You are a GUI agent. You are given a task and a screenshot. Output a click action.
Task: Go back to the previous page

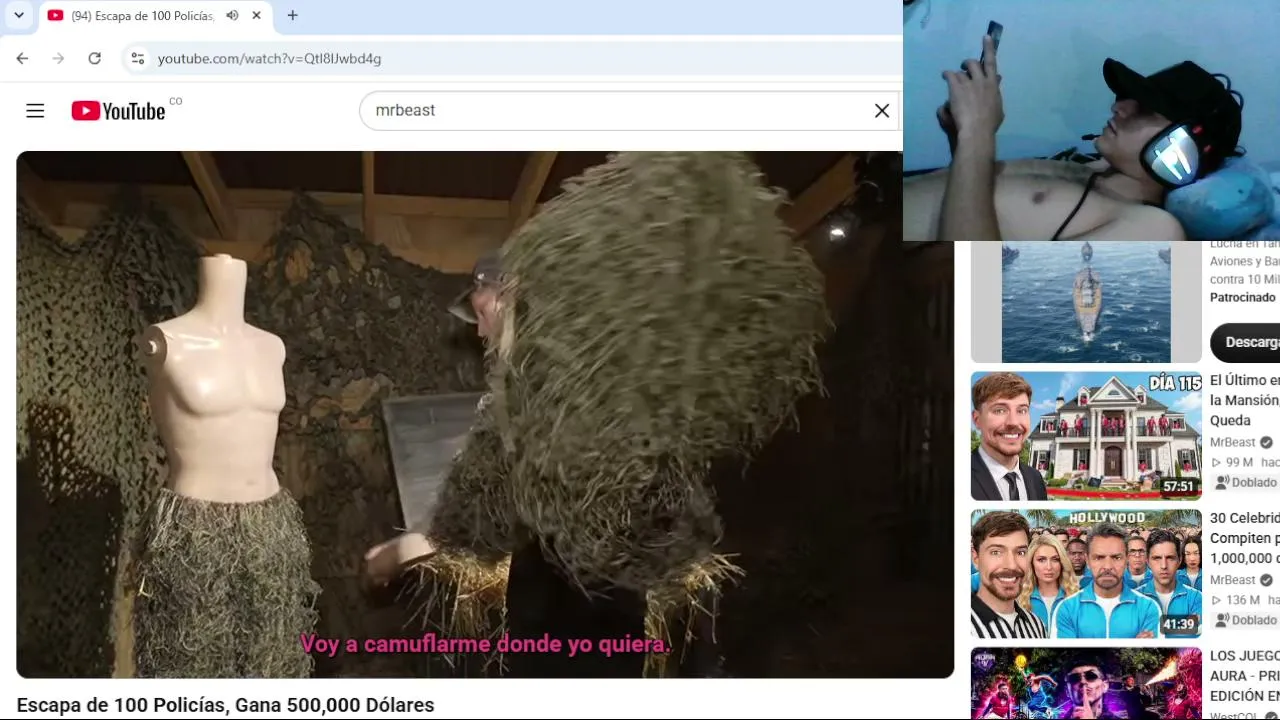[x=22, y=59]
